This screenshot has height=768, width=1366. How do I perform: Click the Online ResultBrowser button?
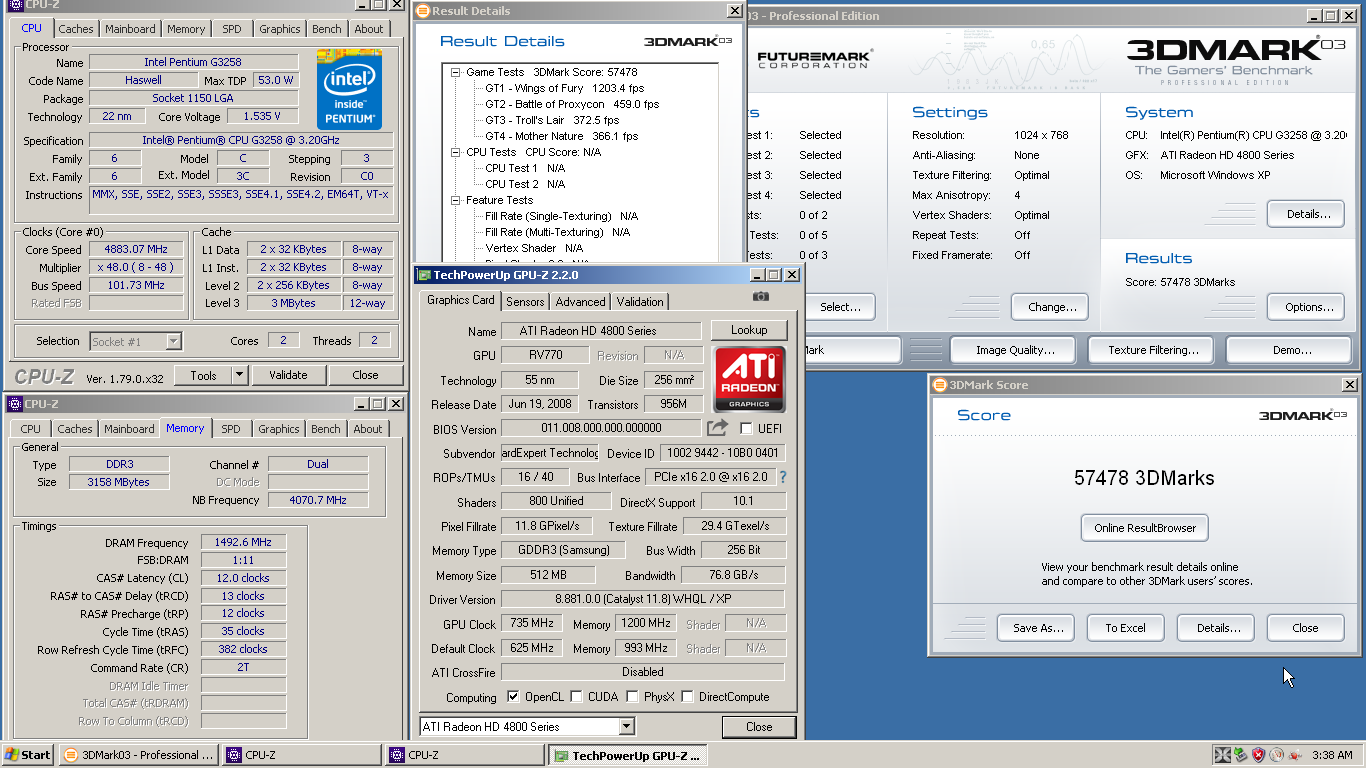point(1145,528)
